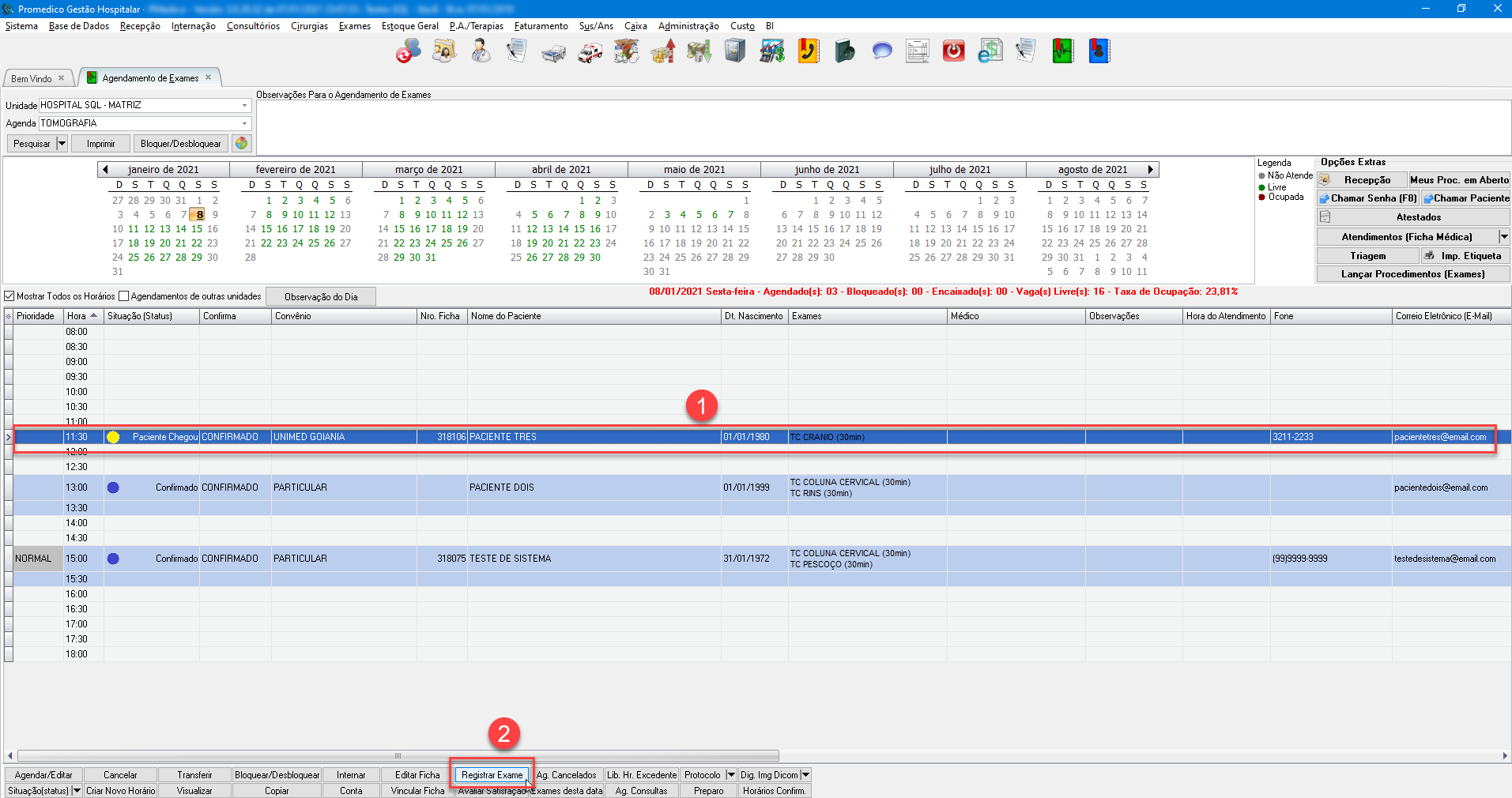Expand the Pesquisar button dropdown arrow
Viewport: 1512px width, 798px height.
tap(62, 144)
